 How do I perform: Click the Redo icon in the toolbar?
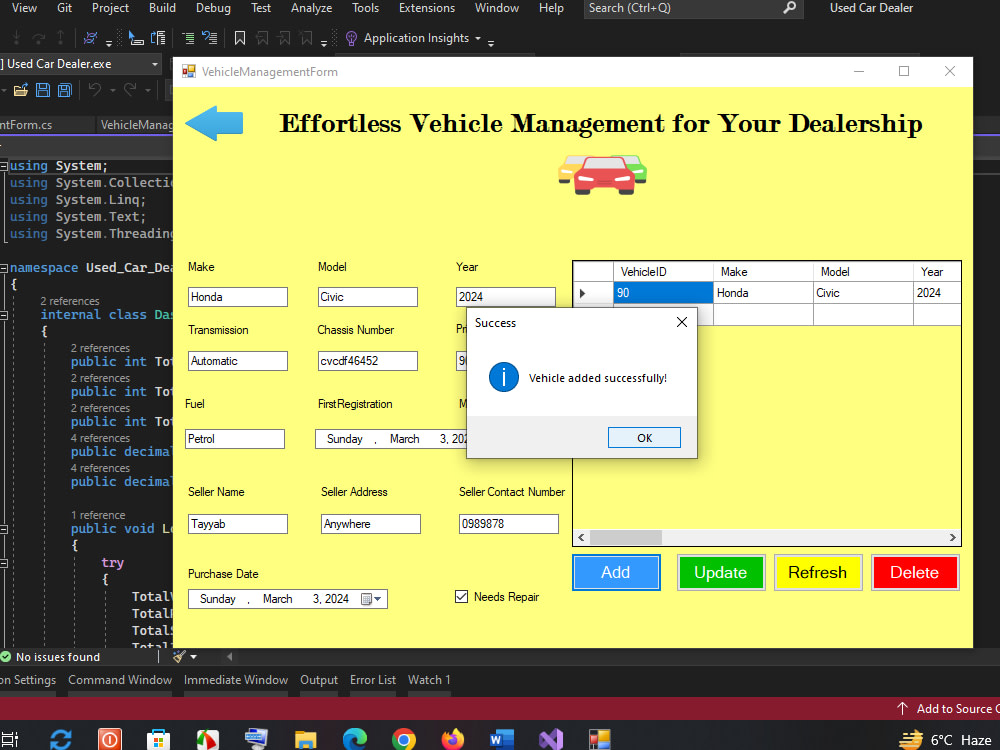[x=130, y=90]
